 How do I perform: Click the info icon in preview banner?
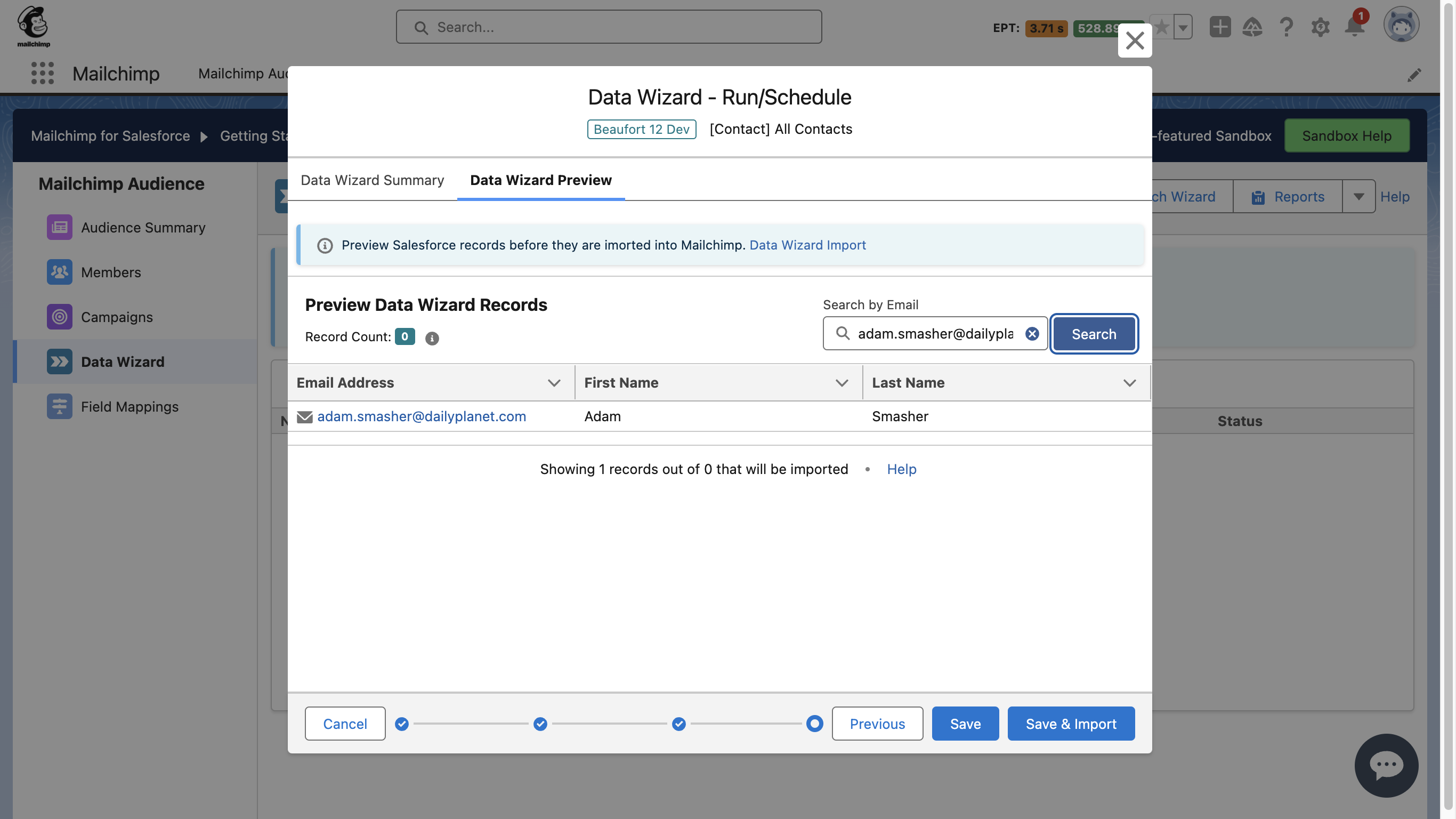pos(325,245)
